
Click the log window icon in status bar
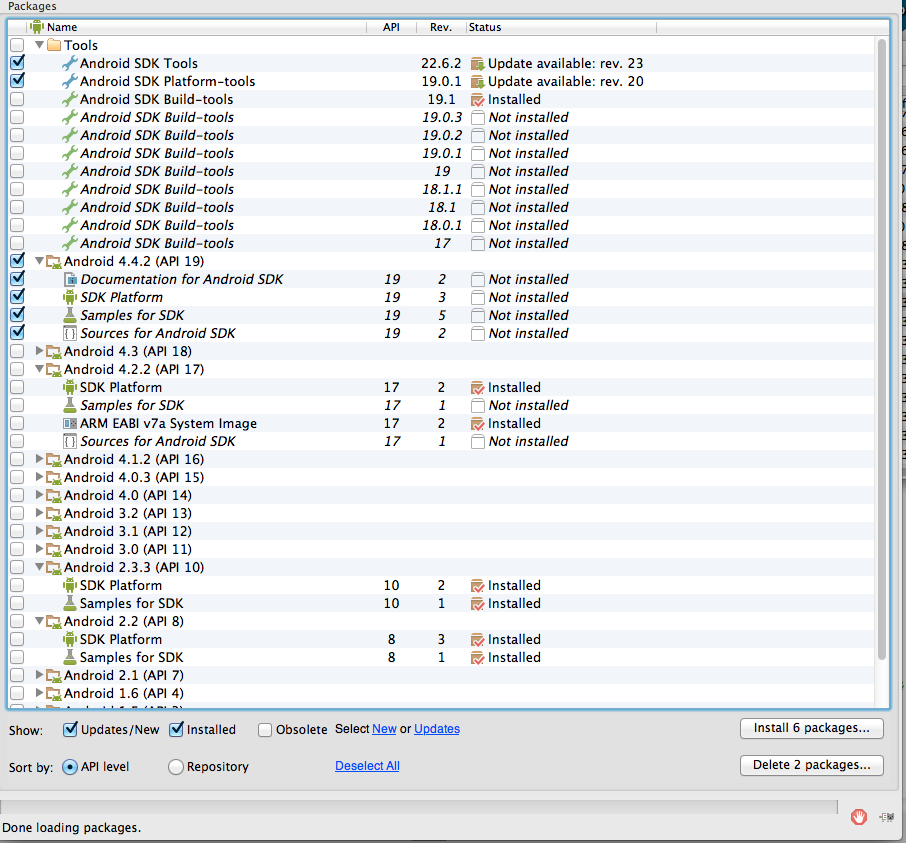[x=886, y=817]
